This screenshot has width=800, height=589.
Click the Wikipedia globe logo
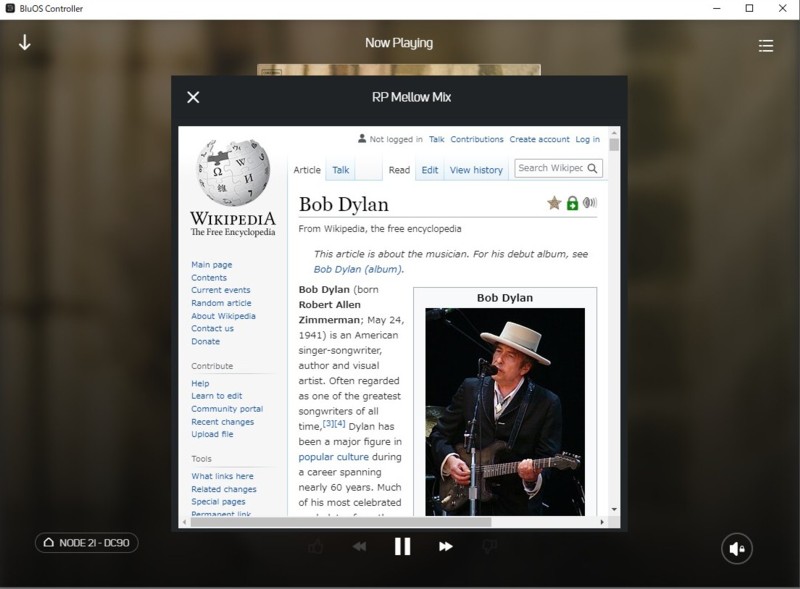233,172
